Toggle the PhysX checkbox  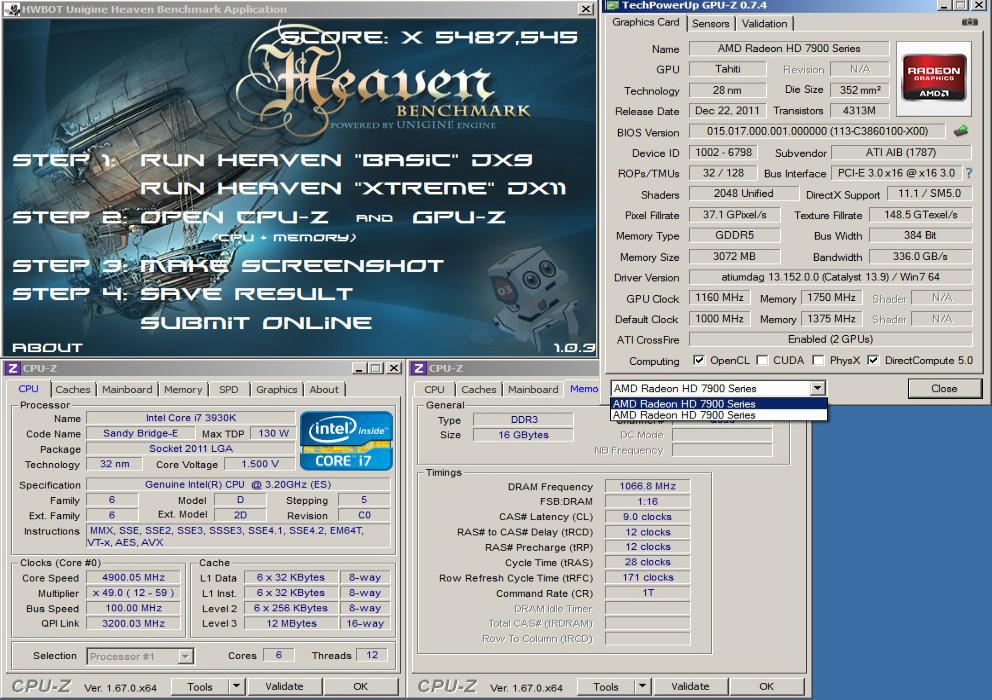coord(818,360)
